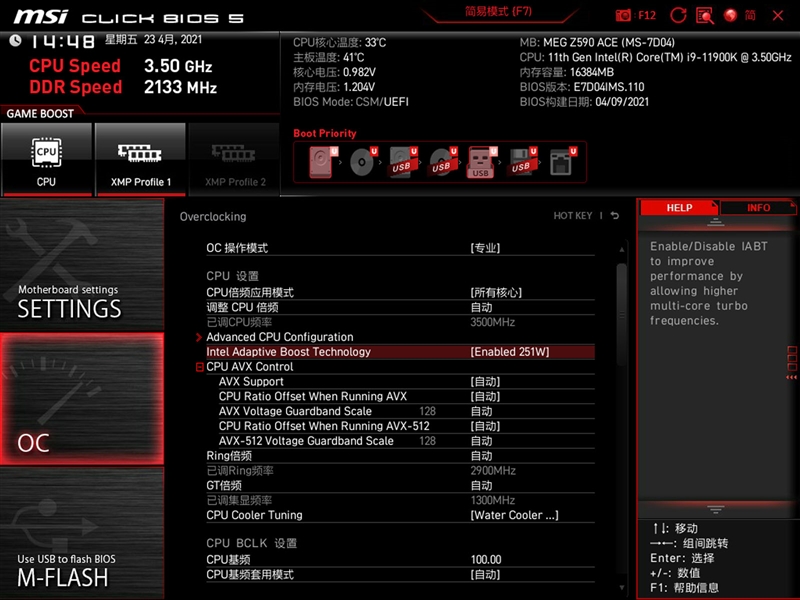Select the USB flash drive boot device

click(x=483, y=162)
